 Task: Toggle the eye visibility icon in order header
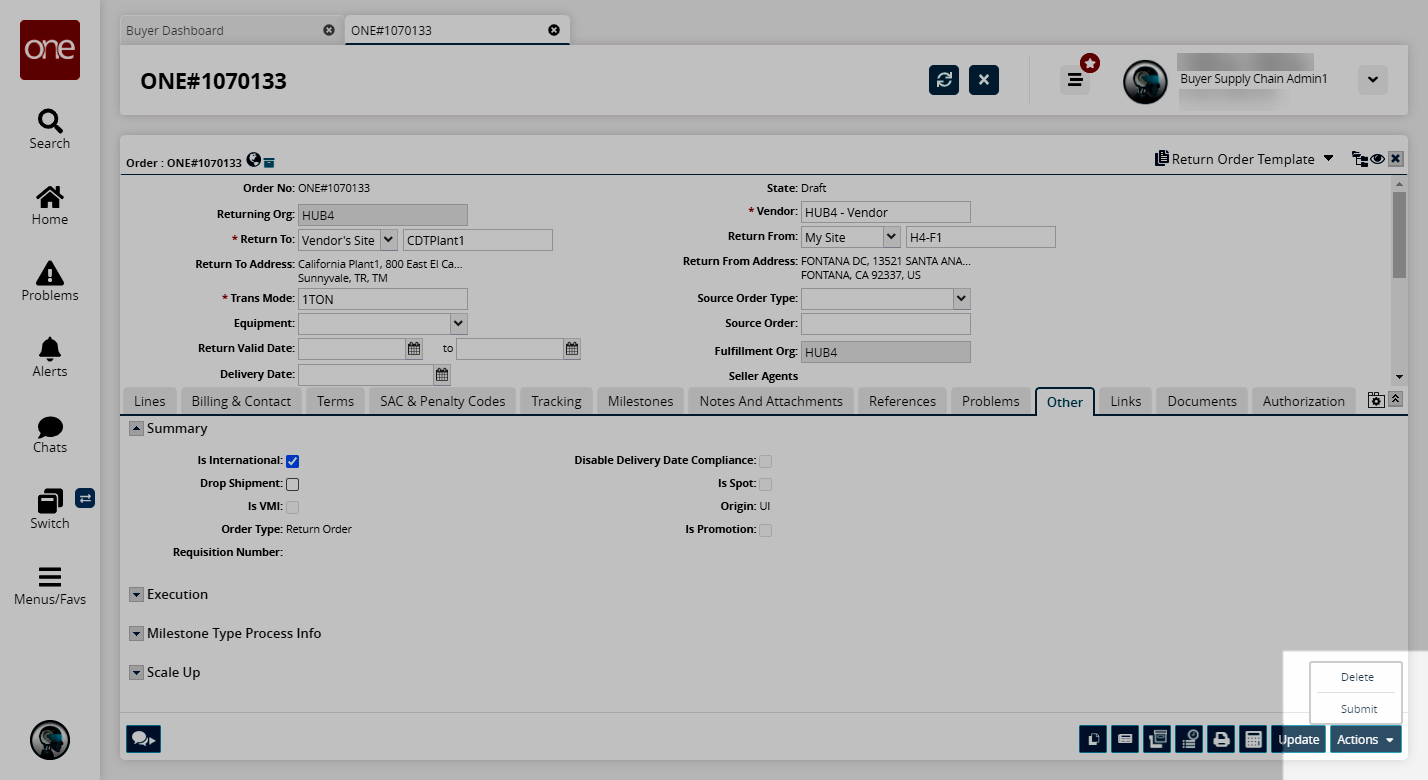pos(1377,159)
